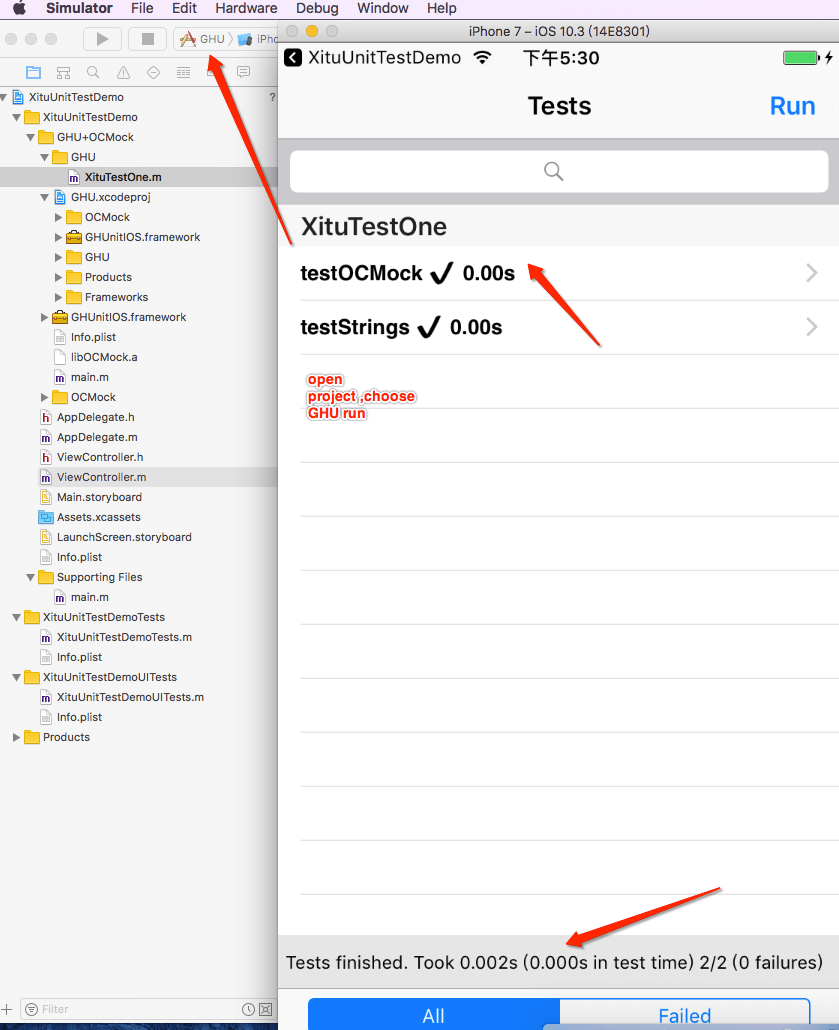This screenshot has height=1030, width=839.
Task: Open the Hardware menu
Action: (246, 9)
